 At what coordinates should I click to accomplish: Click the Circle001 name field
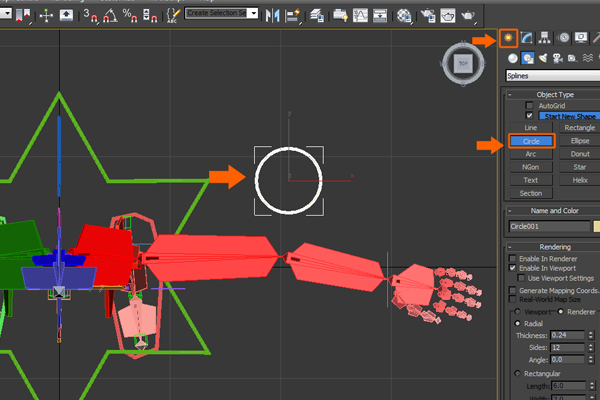click(549, 226)
